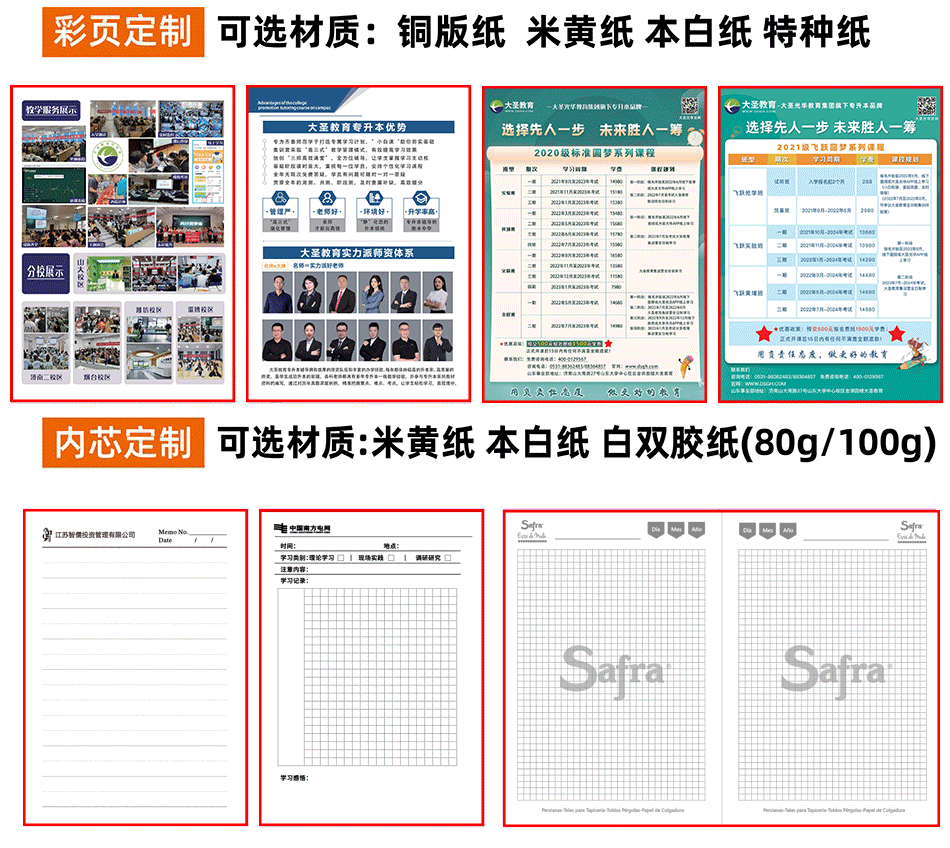Click the orange 内芯定制 label
This screenshot has width=950, height=848.
coord(123,443)
